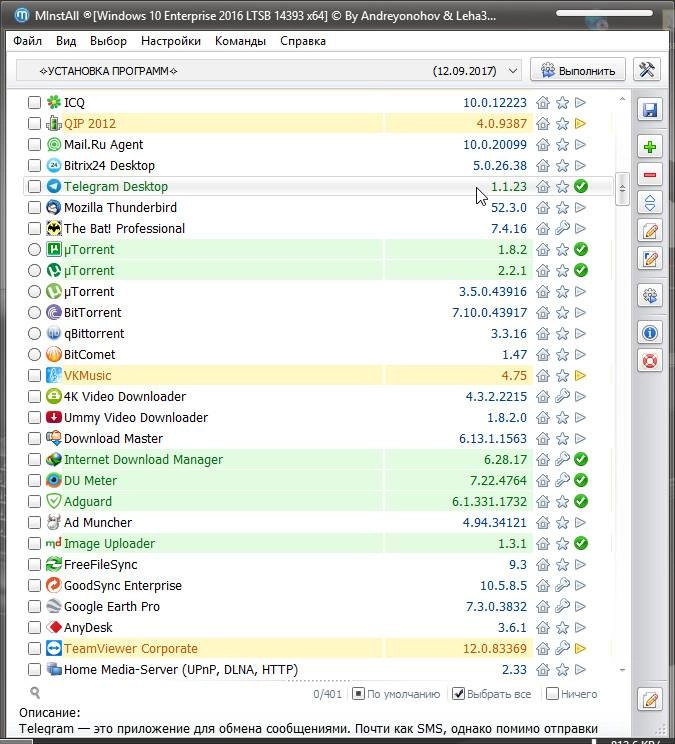Viewport: 675px width, 744px height.
Task: Select the BitComet radio button
Action: [x=34, y=354]
